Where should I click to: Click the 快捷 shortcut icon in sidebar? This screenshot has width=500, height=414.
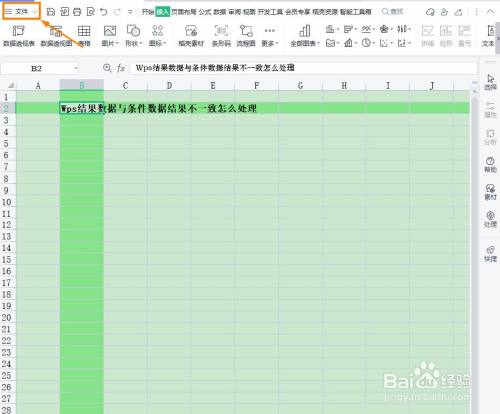click(490, 254)
